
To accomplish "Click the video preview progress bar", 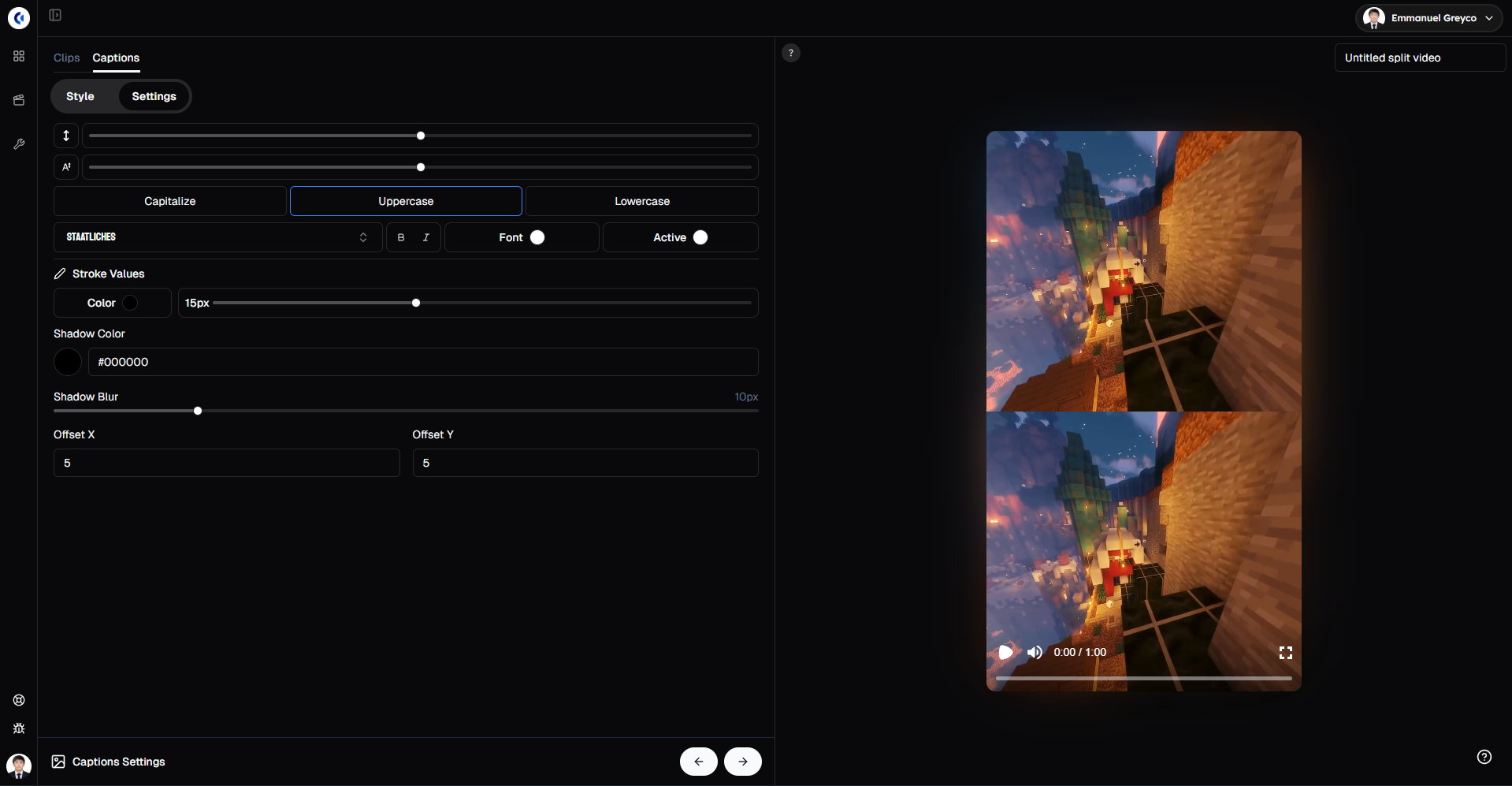I will click(x=1144, y=678).
